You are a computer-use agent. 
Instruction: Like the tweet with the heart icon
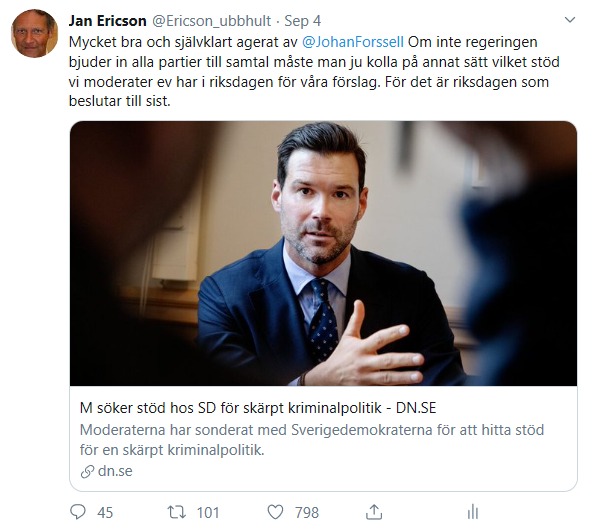coord(275,512)
